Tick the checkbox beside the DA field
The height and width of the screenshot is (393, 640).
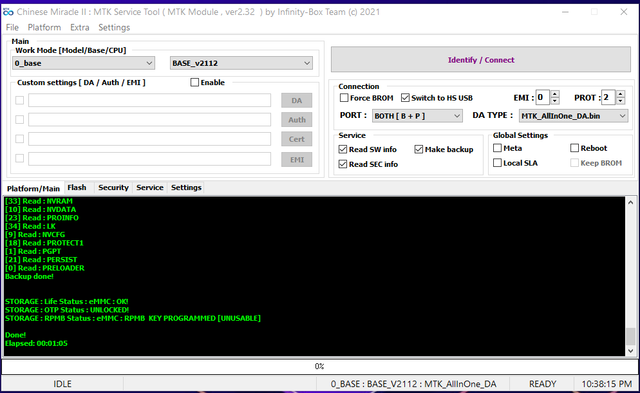19,100
